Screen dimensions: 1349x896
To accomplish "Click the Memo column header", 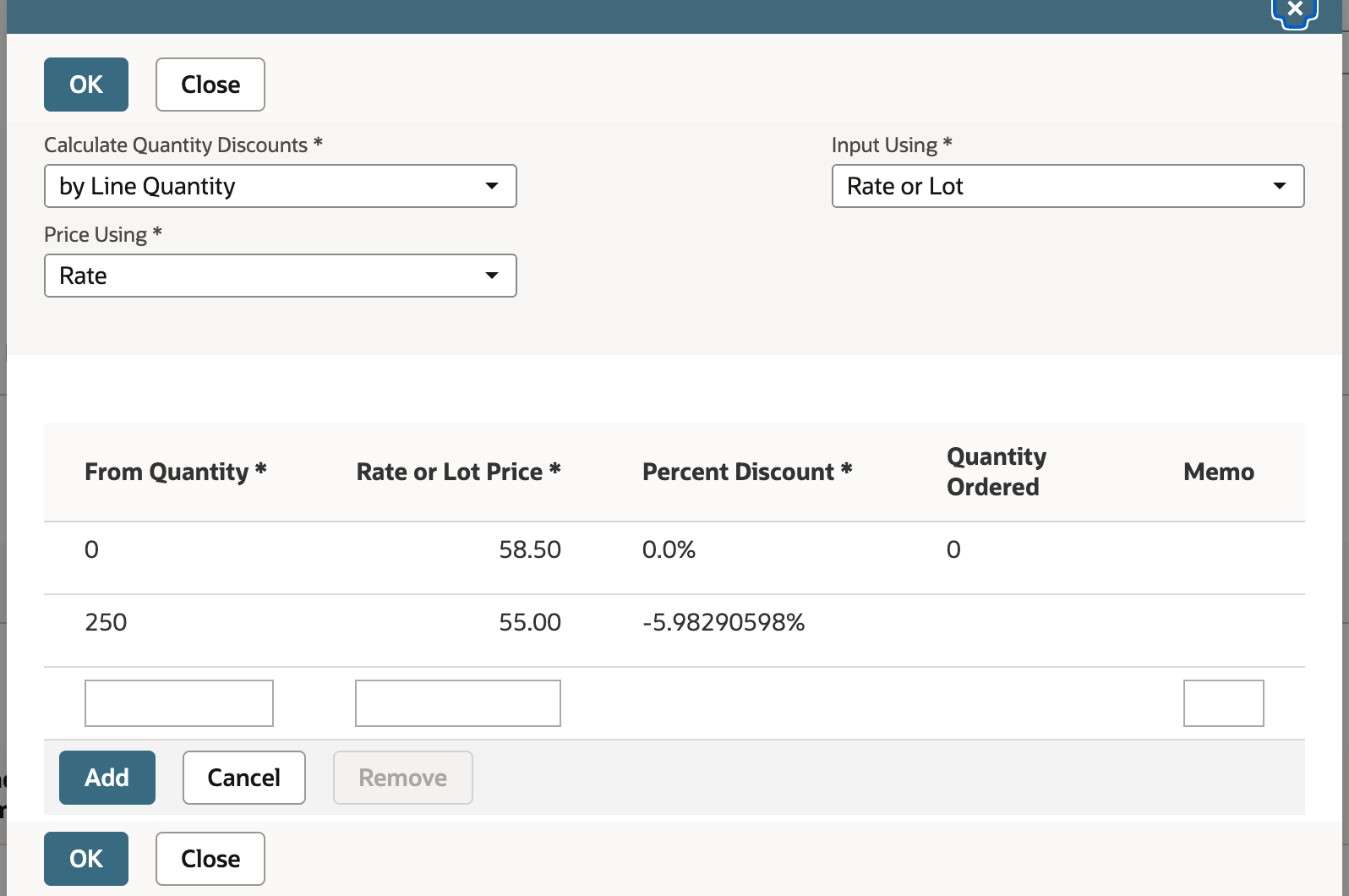I will [1219, 472].
